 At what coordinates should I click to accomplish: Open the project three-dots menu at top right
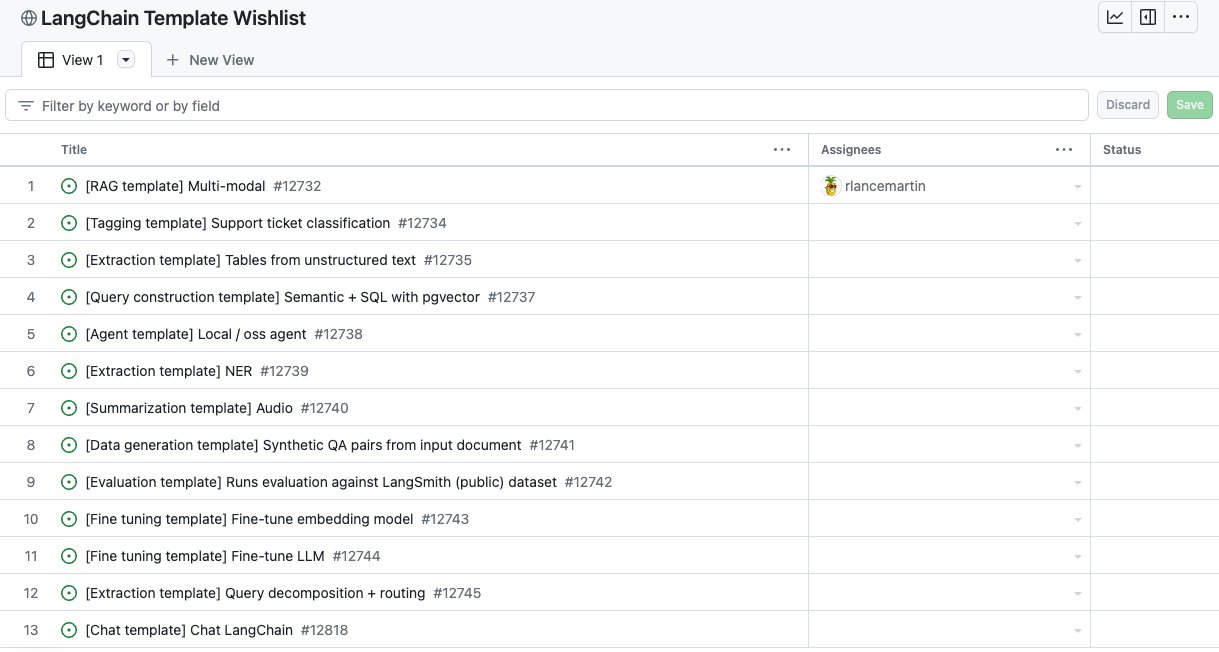[1181, 17]
